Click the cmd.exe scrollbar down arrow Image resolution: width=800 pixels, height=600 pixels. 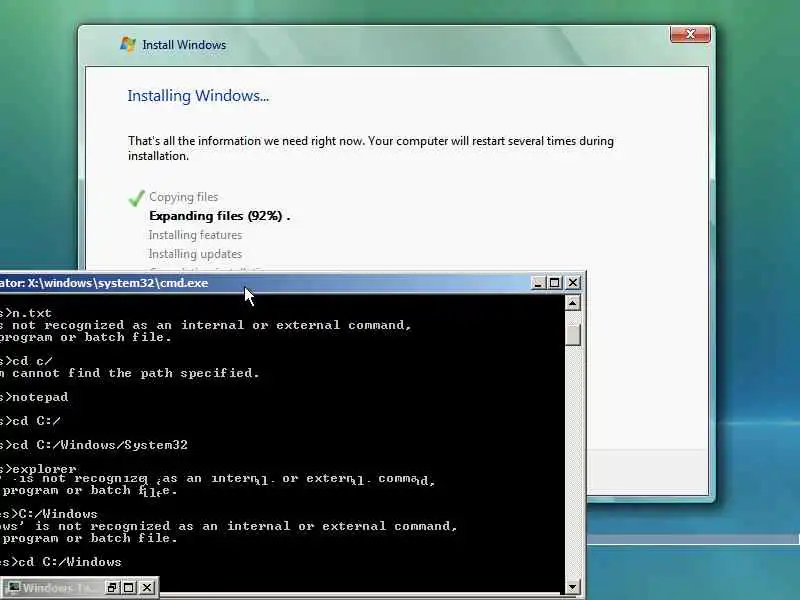point(572,587)
